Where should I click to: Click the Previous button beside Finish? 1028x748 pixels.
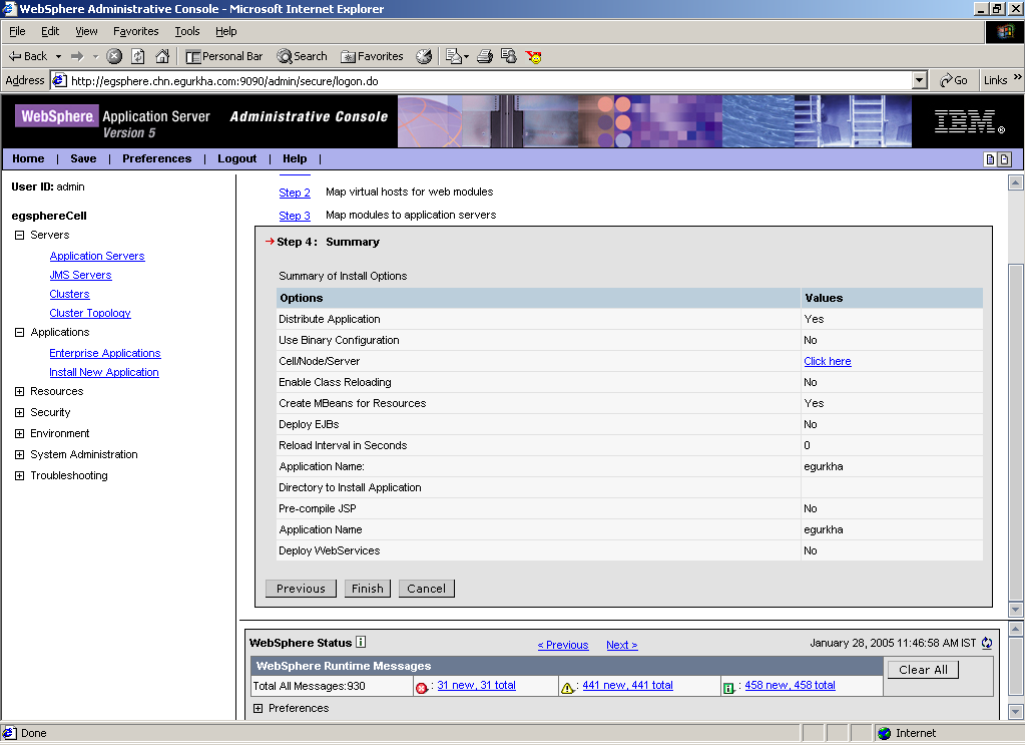[x=301, y=589]
